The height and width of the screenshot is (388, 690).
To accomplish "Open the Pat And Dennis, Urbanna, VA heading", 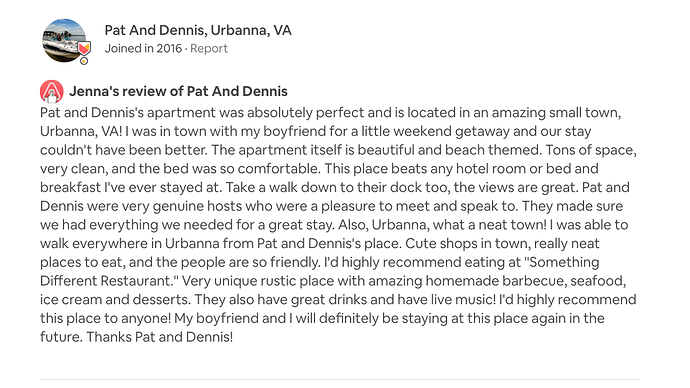I will [198, 30].
